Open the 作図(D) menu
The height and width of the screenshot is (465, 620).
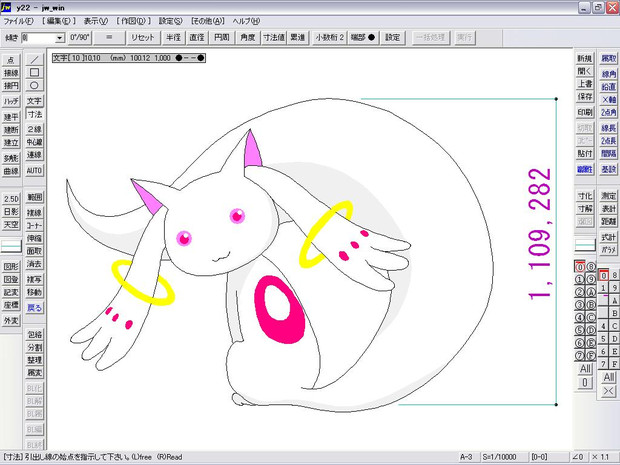pyautogui.click(x=133, y=21)
